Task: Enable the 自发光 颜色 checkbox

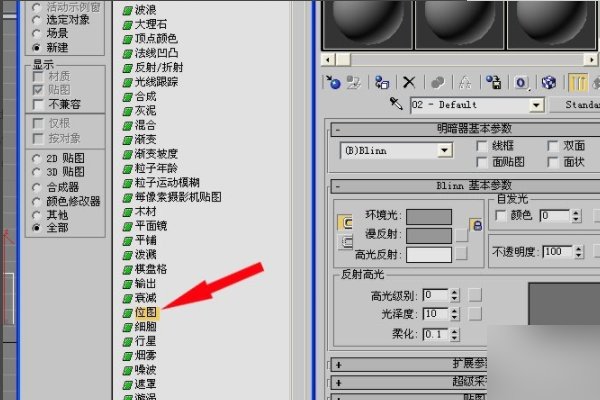Action: (x=501, y=216)
